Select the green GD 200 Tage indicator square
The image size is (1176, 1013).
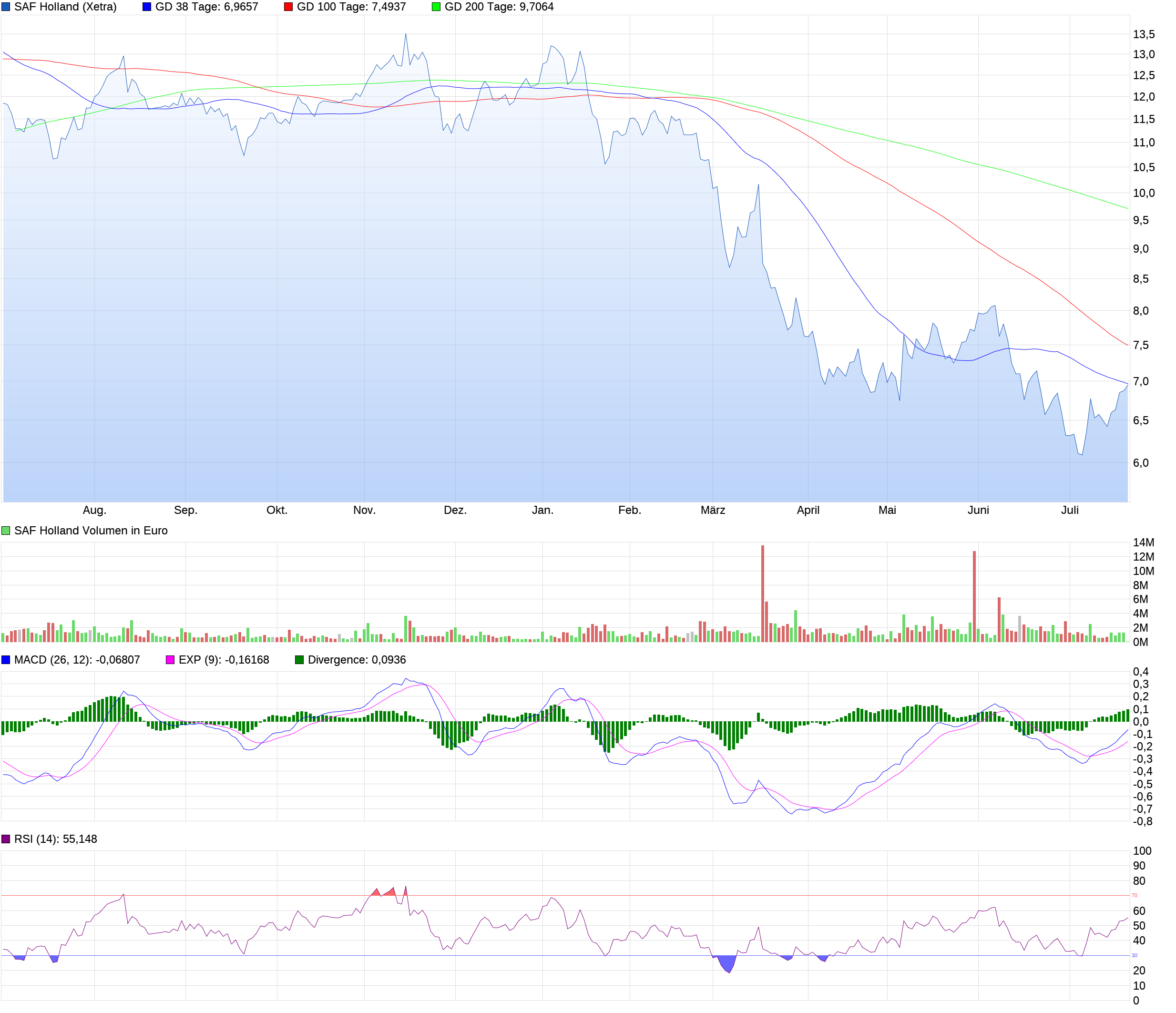[437, 7]
